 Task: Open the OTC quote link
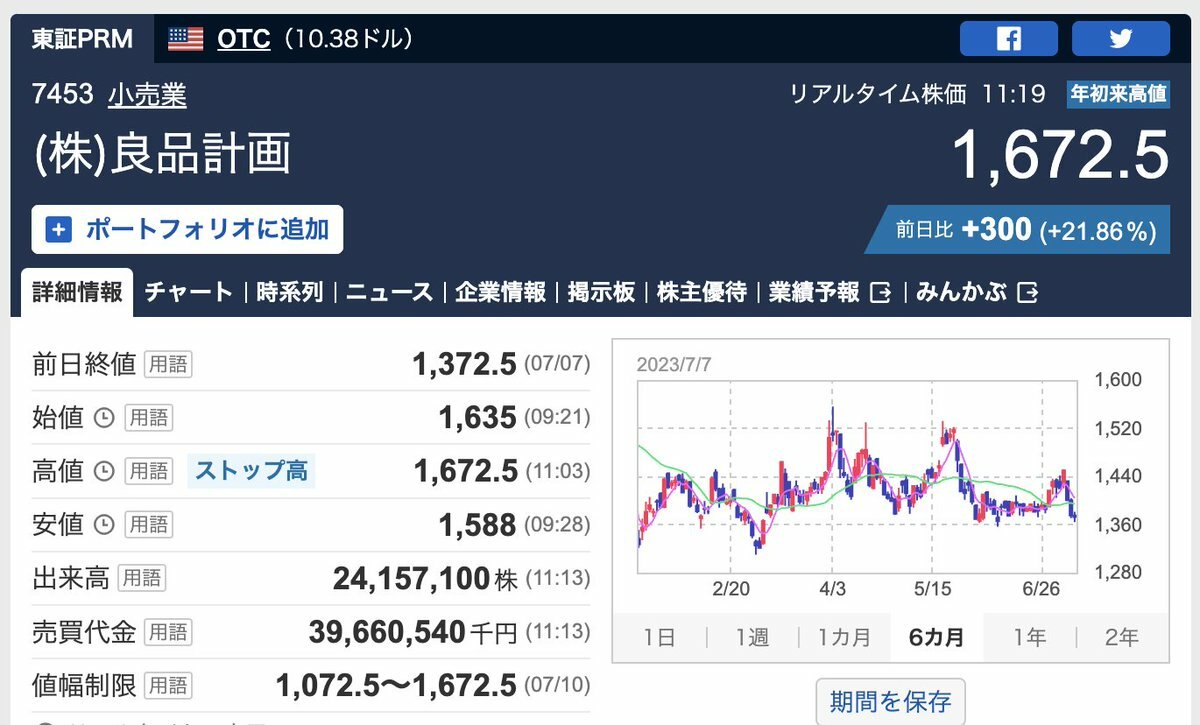[243, 39]
